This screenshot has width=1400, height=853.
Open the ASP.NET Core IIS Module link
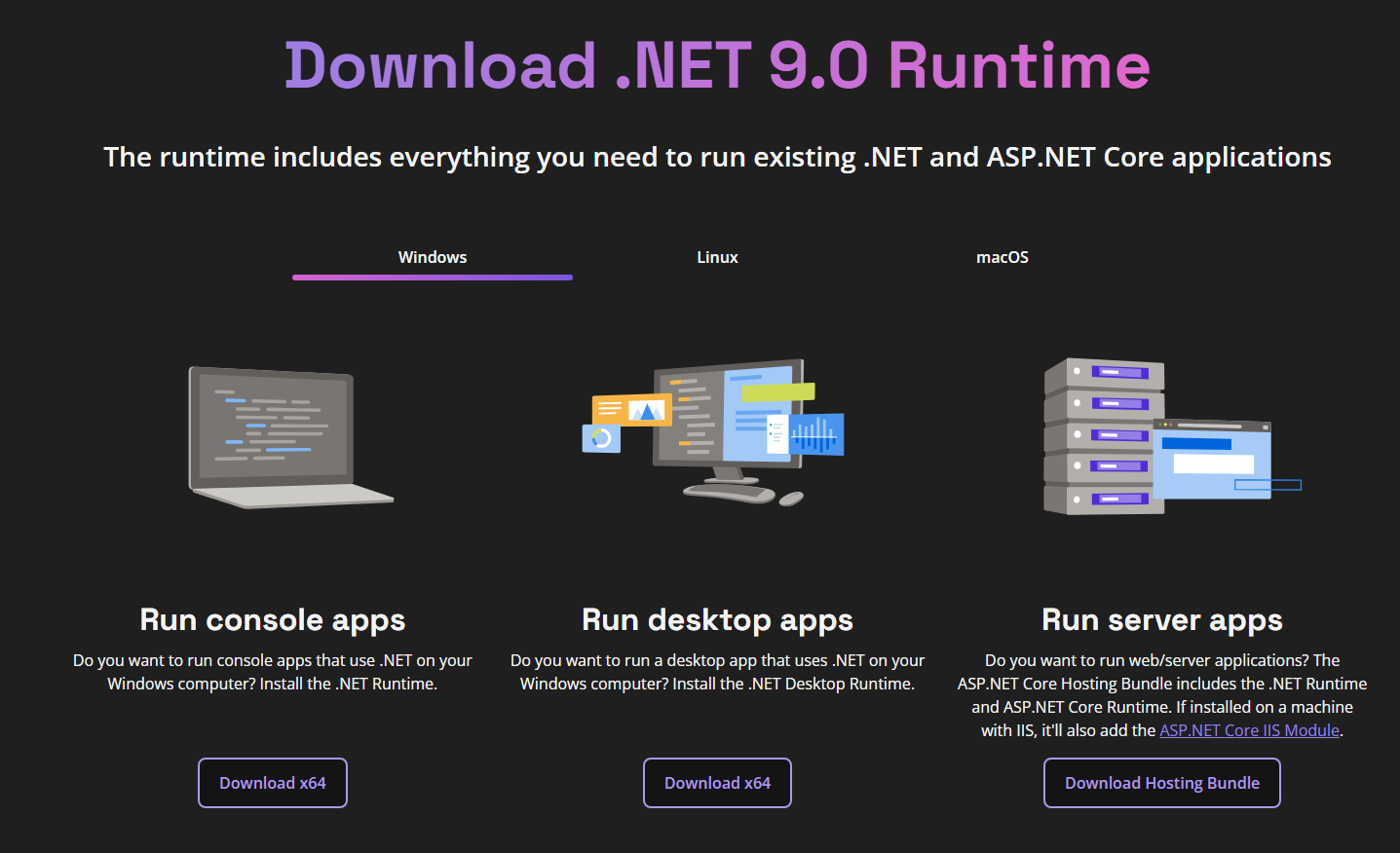pyautogui.click(x=1250, y=730)
